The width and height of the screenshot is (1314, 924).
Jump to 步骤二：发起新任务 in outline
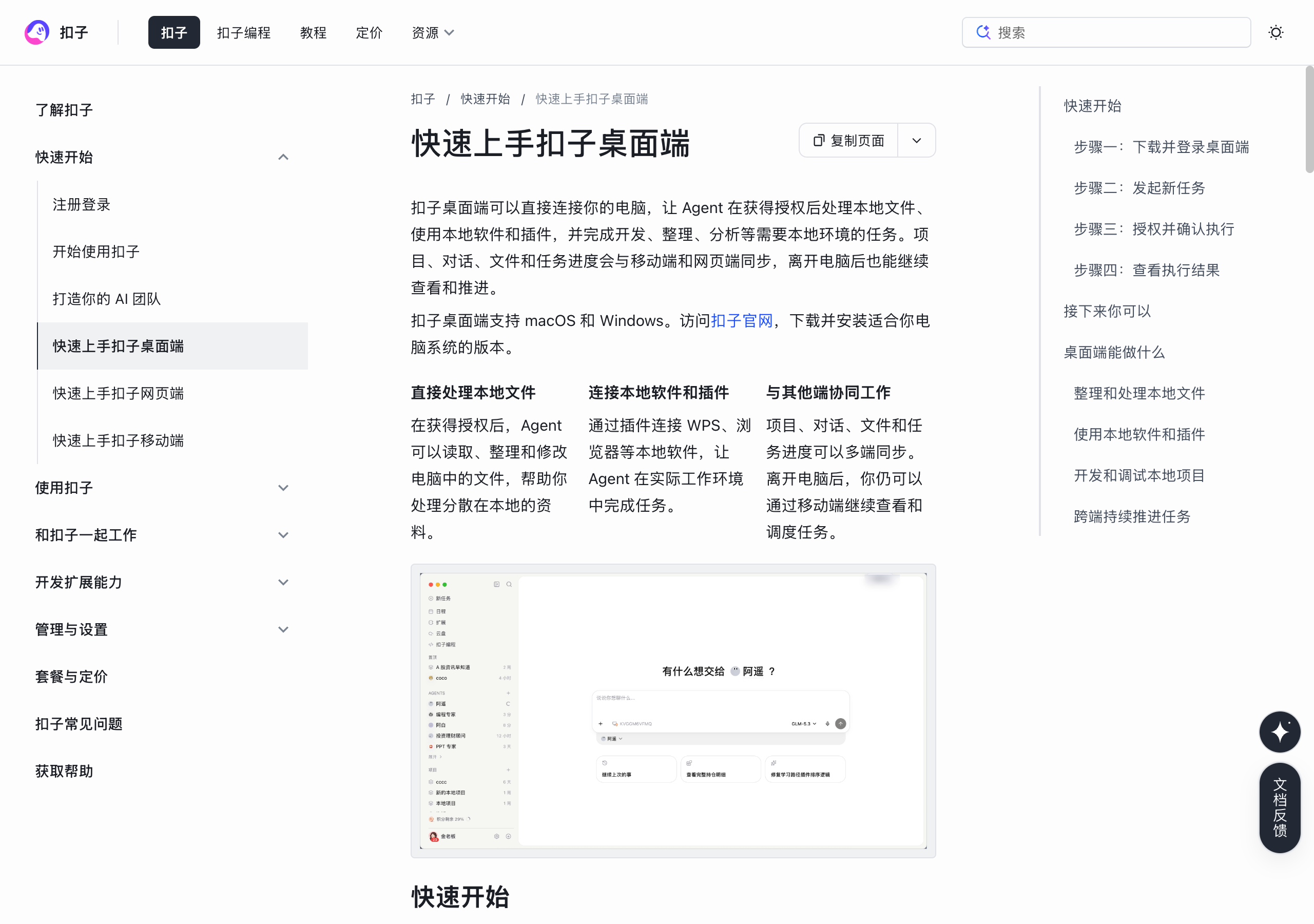click(1139, 188)
